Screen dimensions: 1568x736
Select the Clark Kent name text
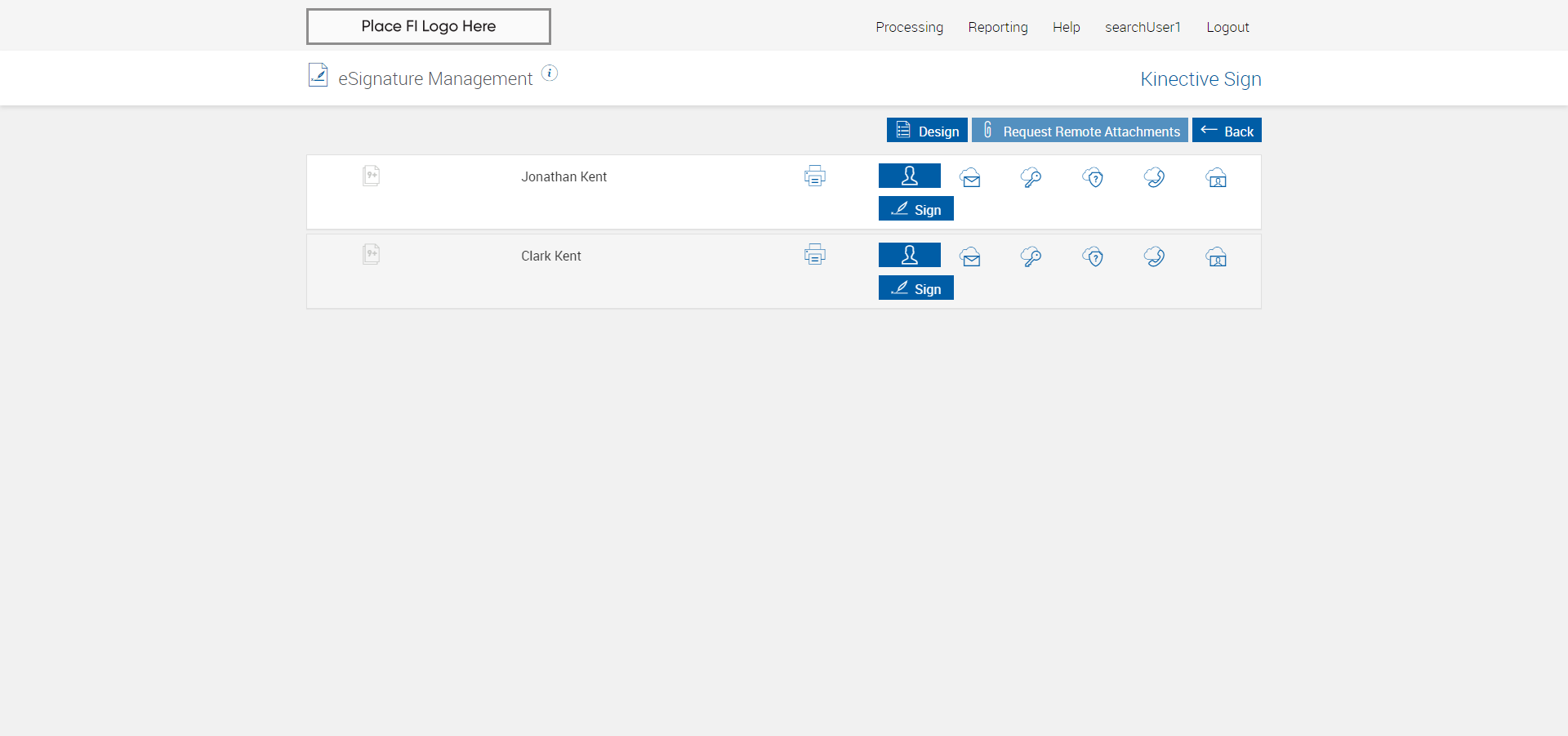550,256
